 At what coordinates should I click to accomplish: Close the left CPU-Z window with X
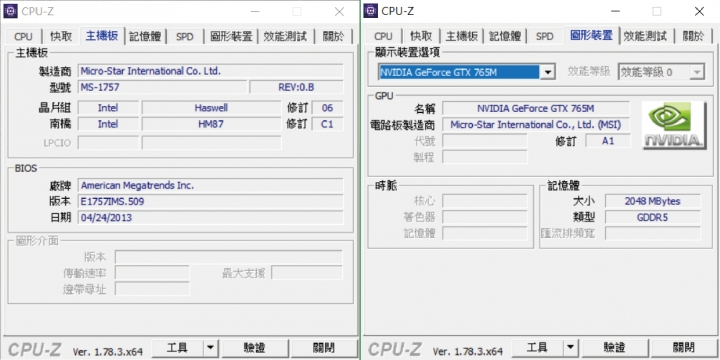point(339,11)
